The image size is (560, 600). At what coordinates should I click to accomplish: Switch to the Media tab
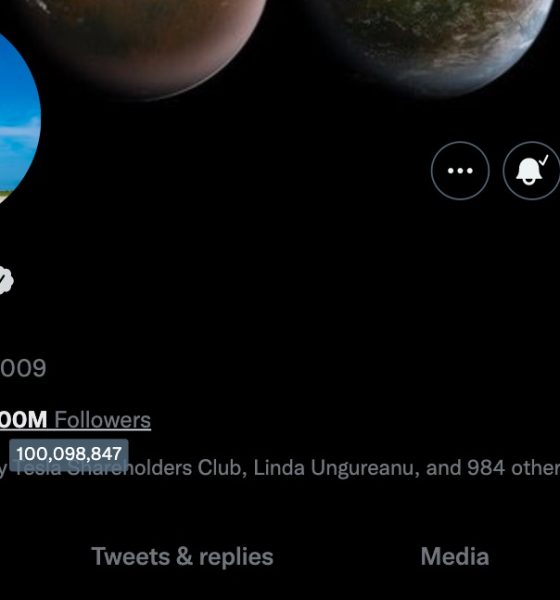(x=455, y=556)
